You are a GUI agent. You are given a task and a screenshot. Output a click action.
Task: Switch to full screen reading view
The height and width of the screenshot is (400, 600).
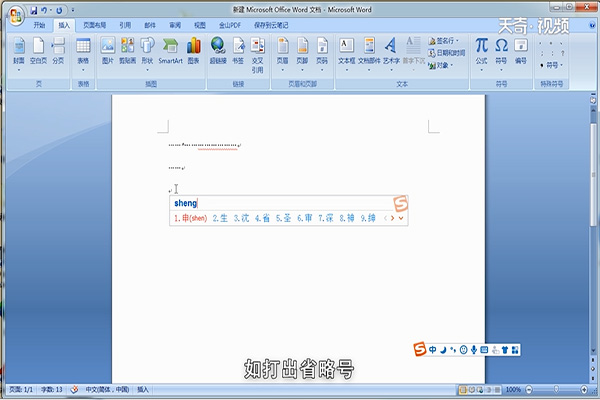point(472,390)
